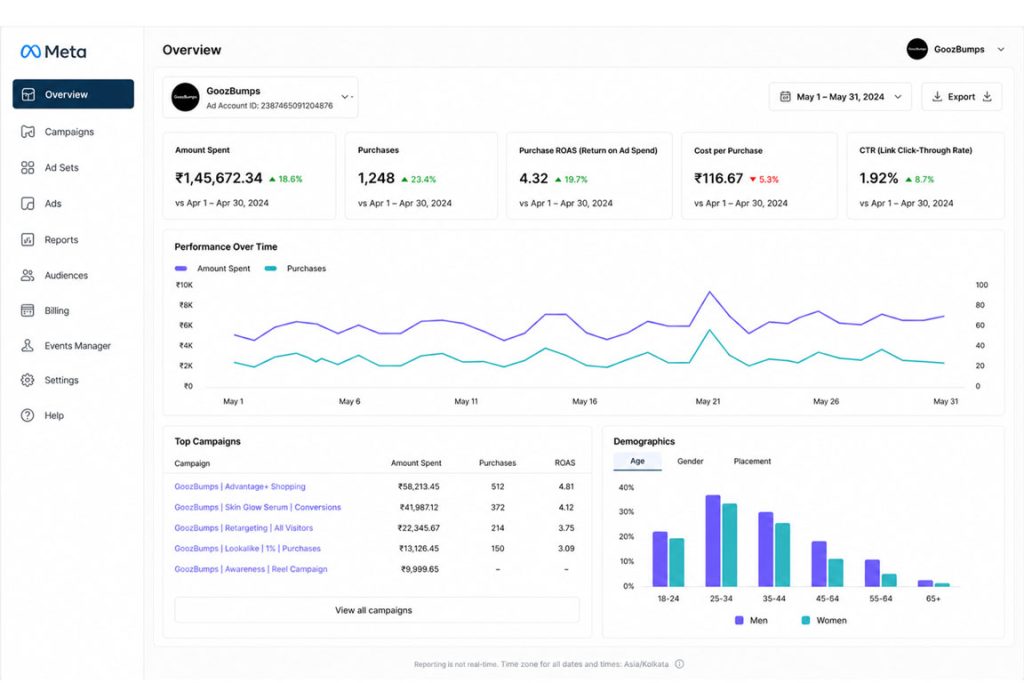
Task: Toggle the Men legend in Demographics
Action: (x=751, y=620)
